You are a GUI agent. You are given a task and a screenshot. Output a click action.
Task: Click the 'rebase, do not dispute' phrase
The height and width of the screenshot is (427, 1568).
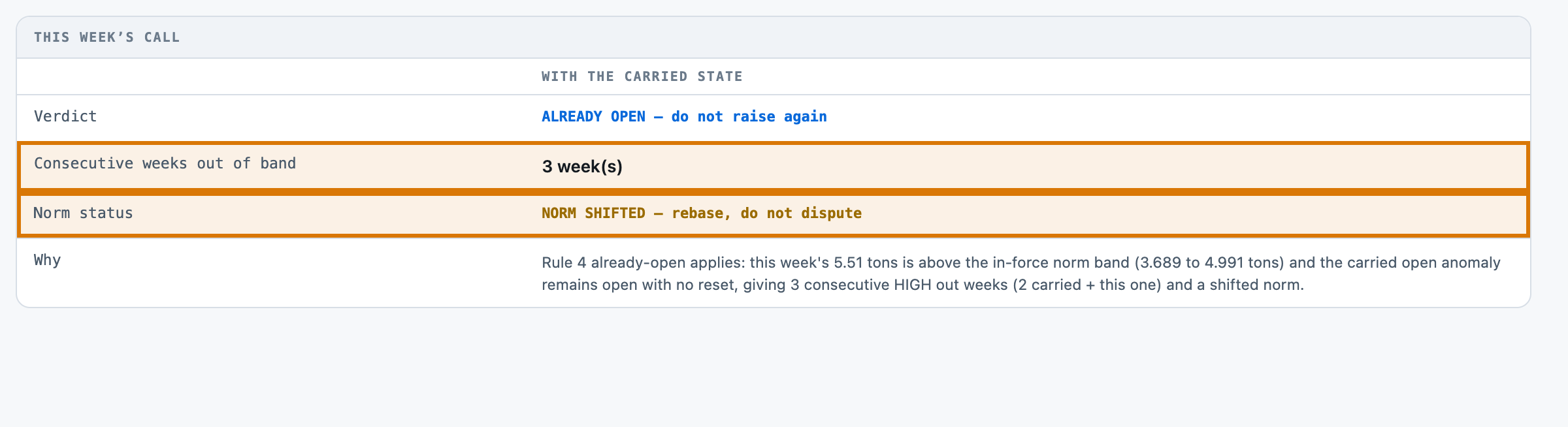coord(766,213)
